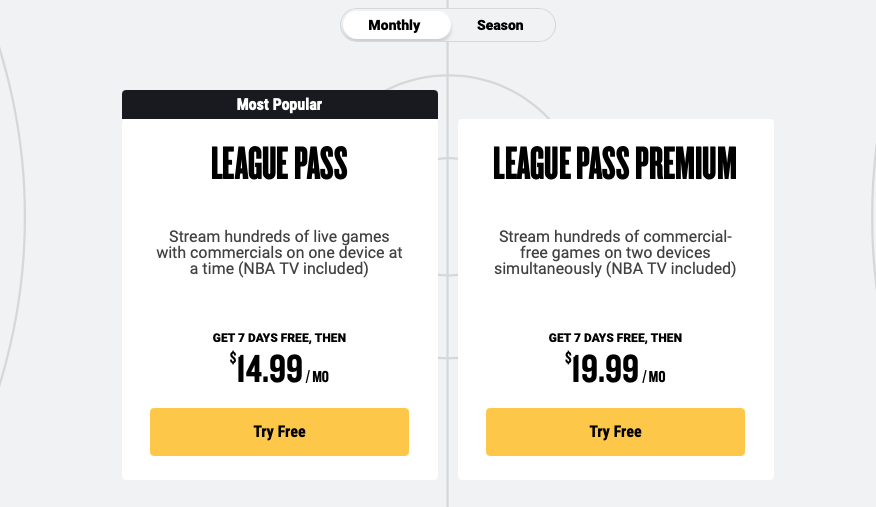Image resolution: width=876 pixels, height=507 pixels.
Task: Click GET 7 DAYS FREE above 19.99
Action: coord(615,338)
